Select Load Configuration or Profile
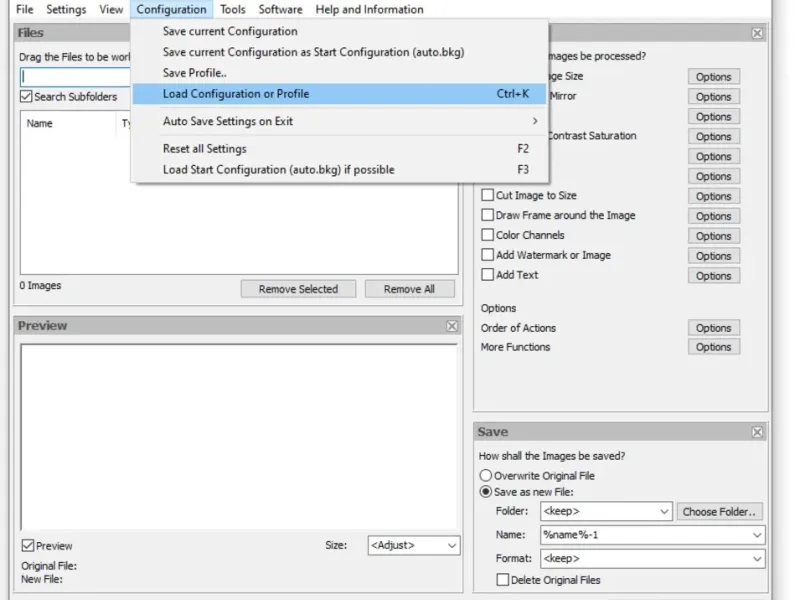Screen dimensions: 800x600 [339, 94]
